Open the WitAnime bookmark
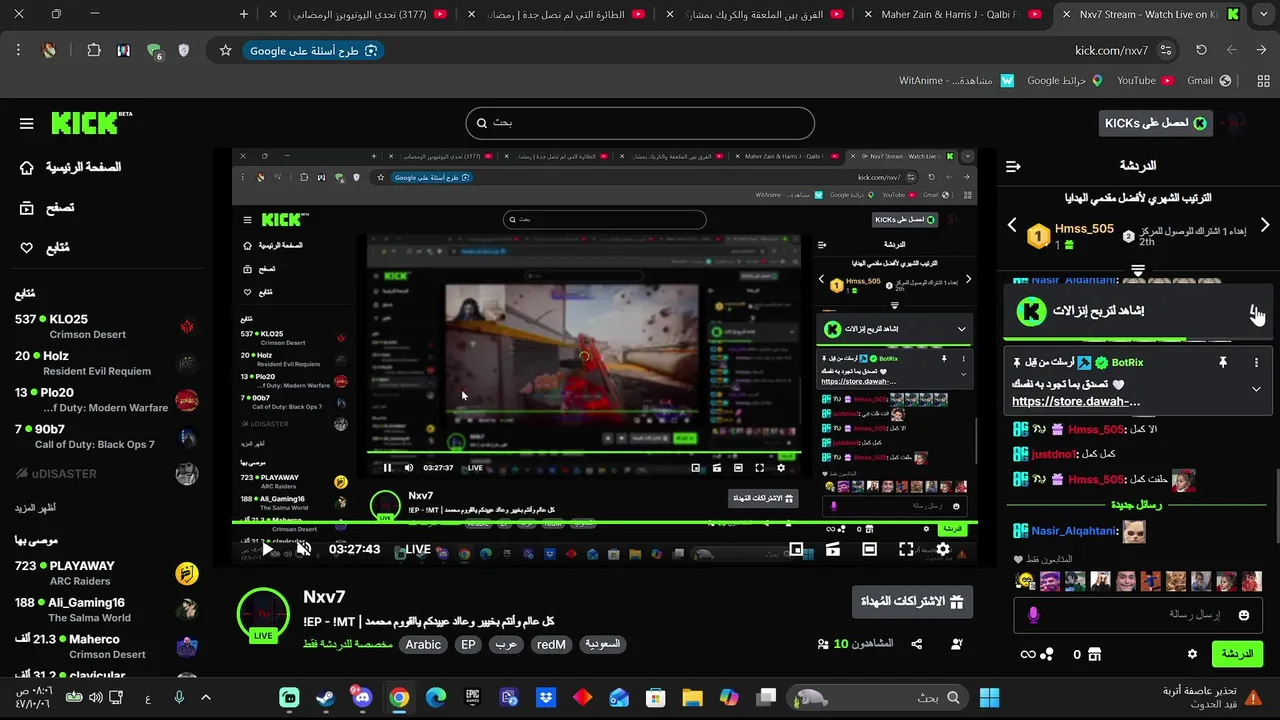This screenshot has width=1280, height=720. click(956, 80)
